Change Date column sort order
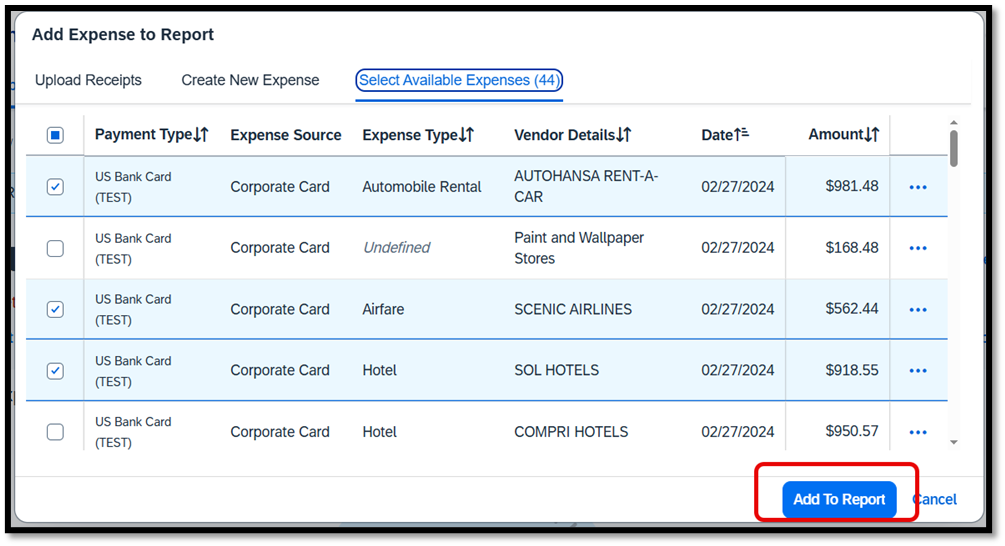 (x=743, y=135)
